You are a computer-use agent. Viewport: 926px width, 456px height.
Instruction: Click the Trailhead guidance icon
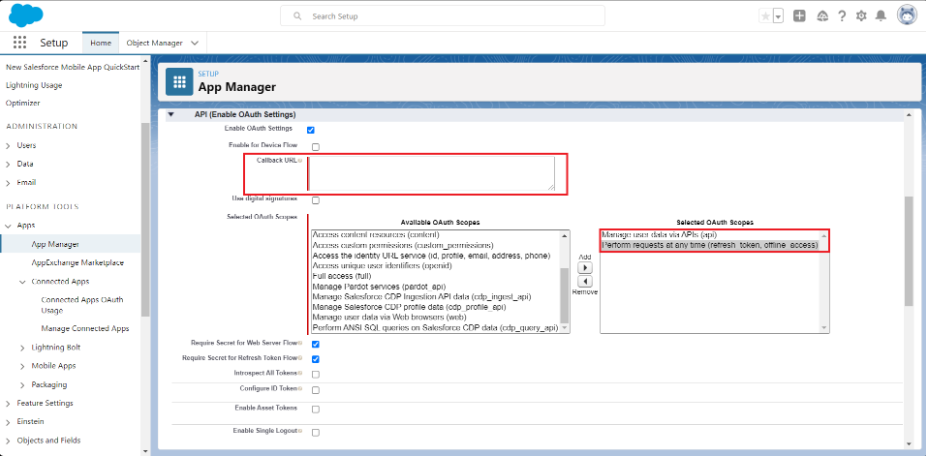[822, 17]
